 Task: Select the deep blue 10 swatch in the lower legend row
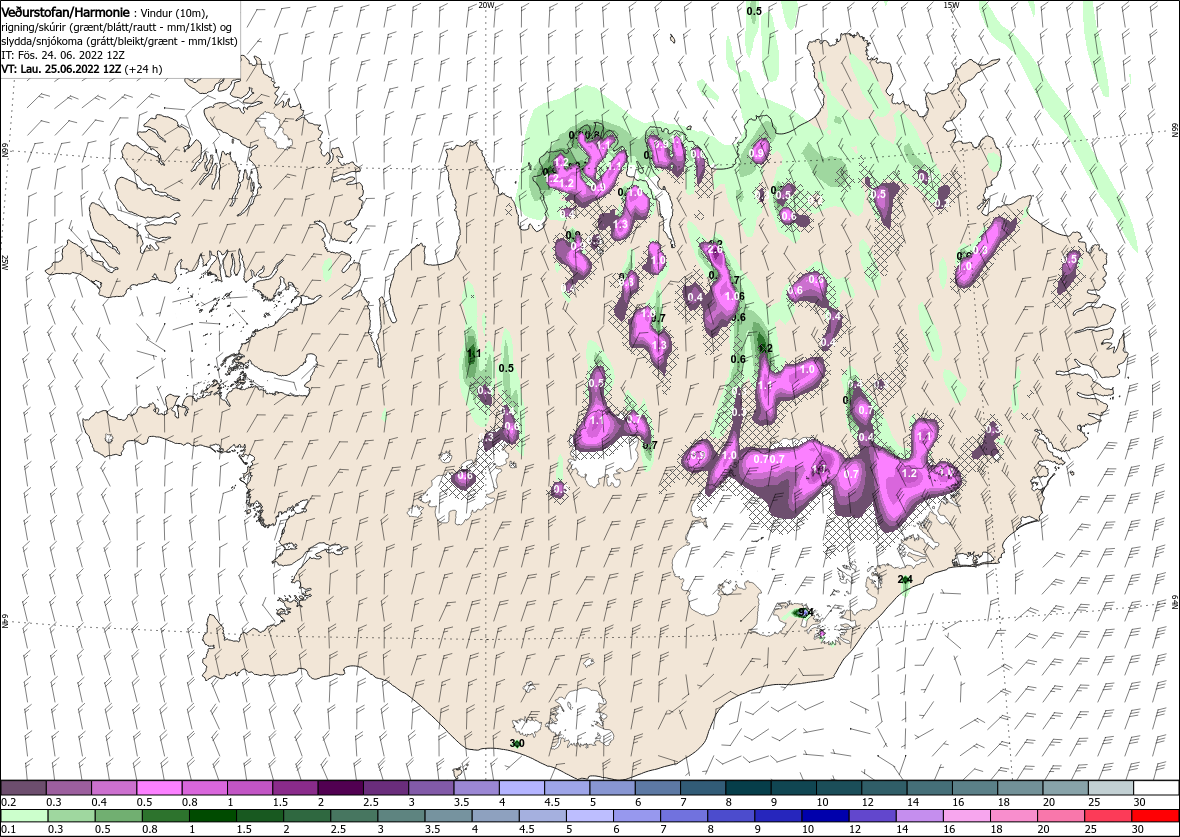tap(825, 816)
